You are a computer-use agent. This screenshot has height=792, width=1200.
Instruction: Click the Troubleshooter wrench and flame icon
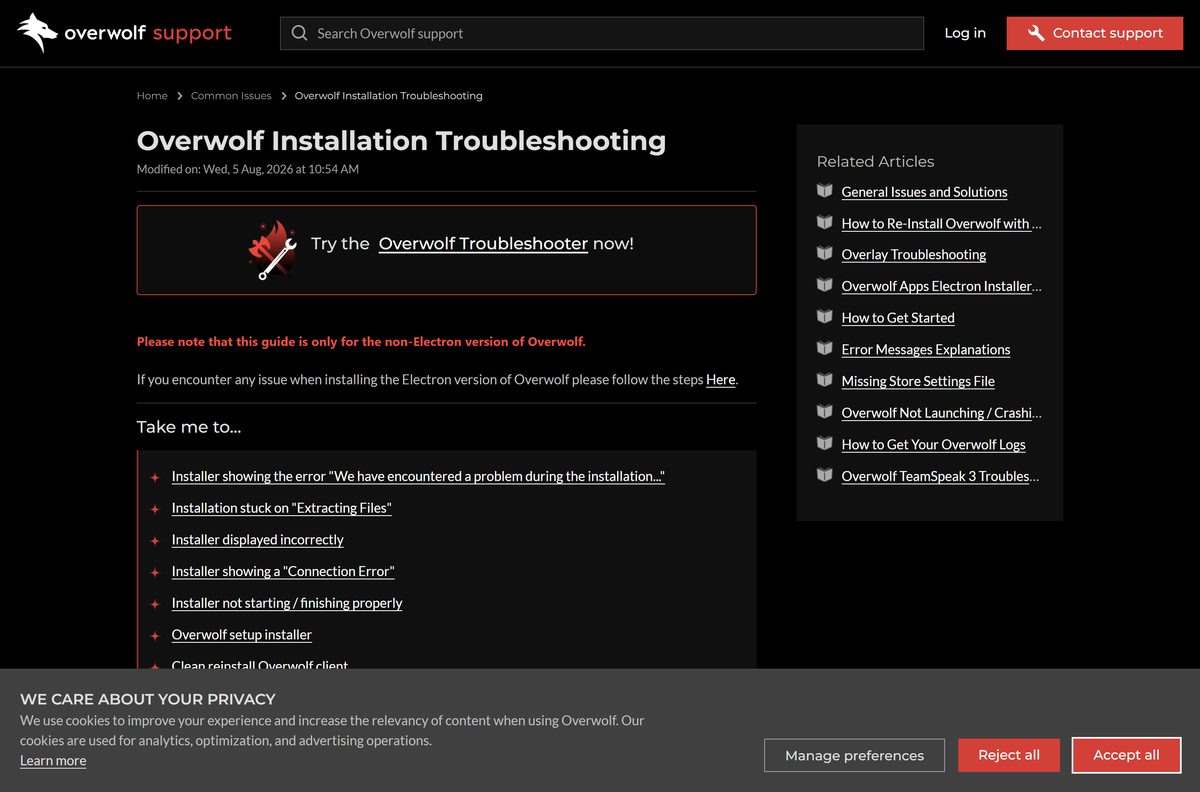272,250
